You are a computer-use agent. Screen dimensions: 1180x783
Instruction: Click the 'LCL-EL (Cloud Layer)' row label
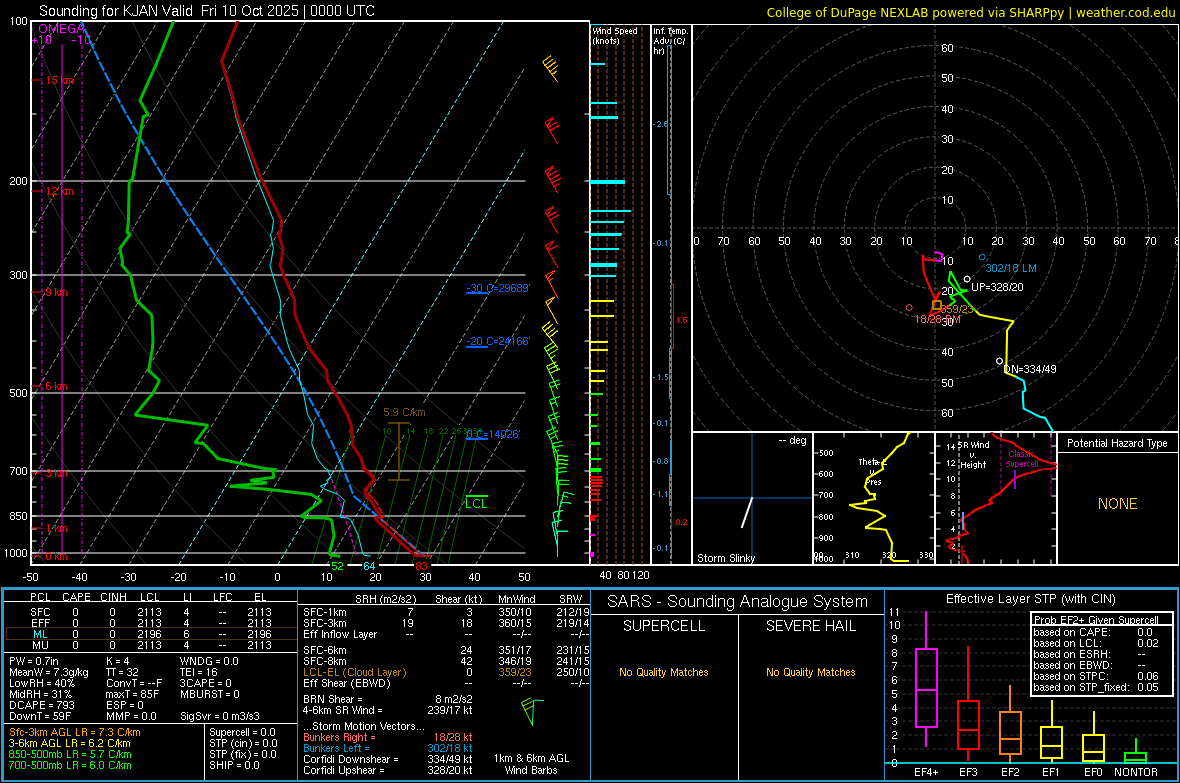pyautogui.click(x=354, y=672)
